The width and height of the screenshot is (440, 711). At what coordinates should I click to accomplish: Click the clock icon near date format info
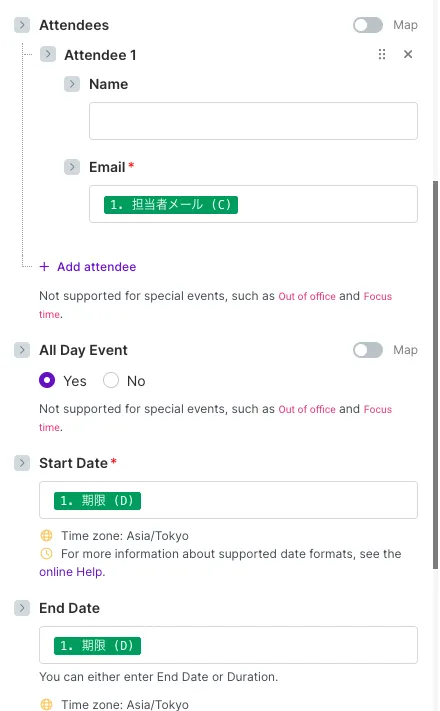click(x=46, y=554)
